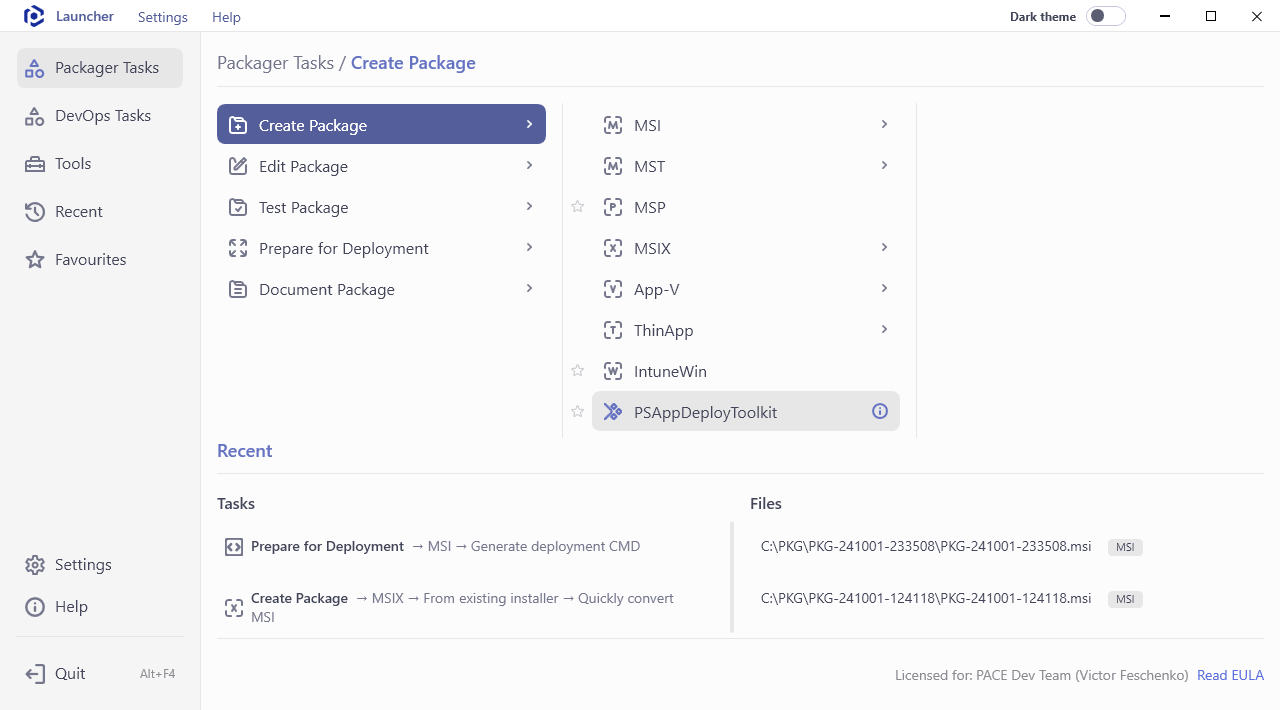Open recent file PKG-241001-233508.msi
The image size is (1280, 710).
click(x=926, y=547)
